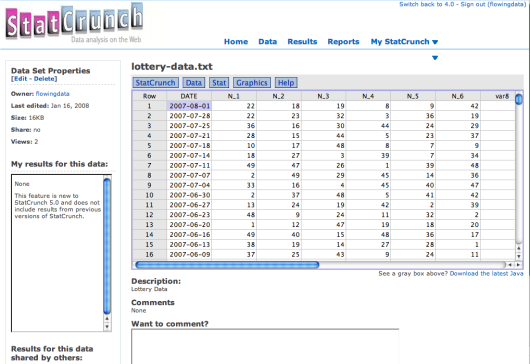Click data table scroll right arrow

[518, 265]
